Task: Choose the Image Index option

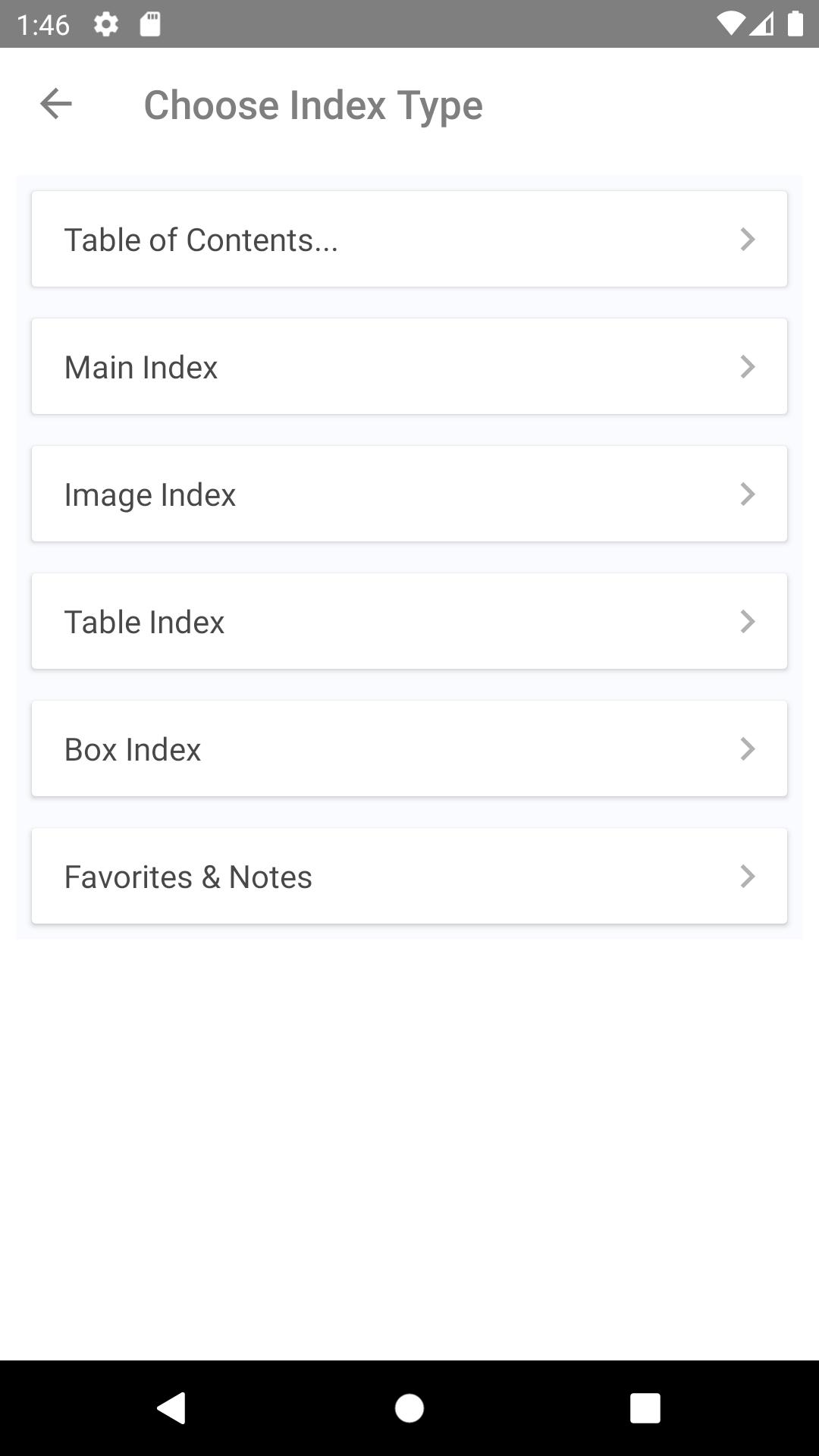Action: click(x=409, y=494)
